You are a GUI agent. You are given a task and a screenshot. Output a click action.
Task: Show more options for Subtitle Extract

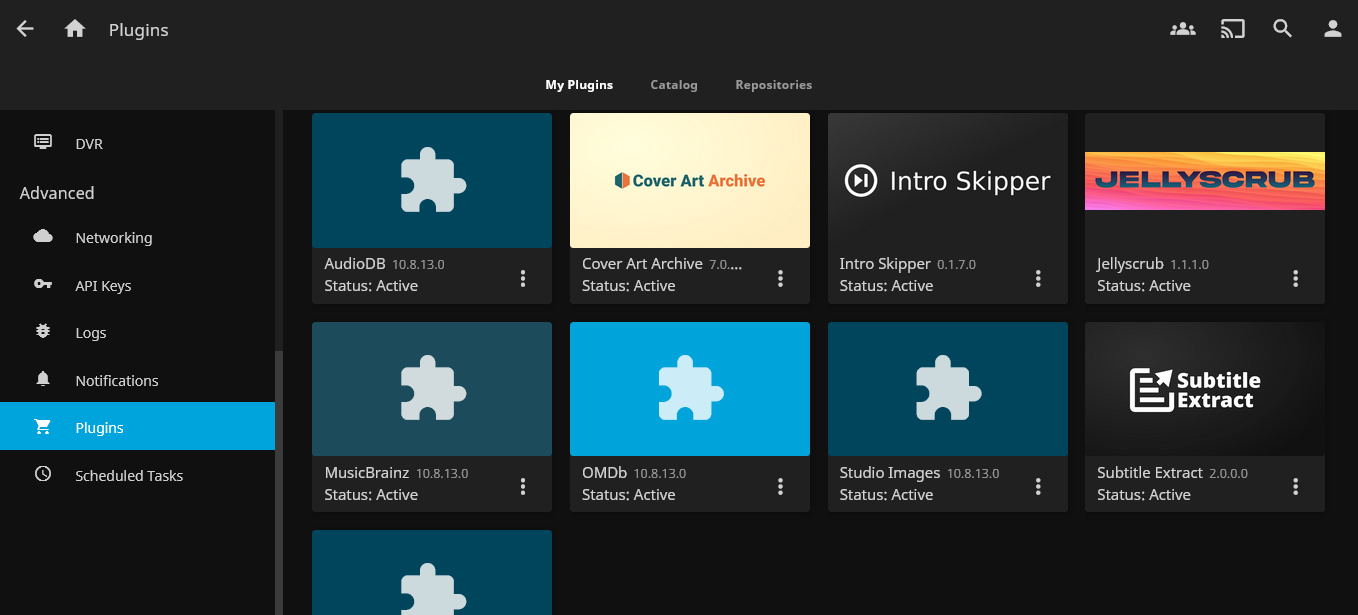pyautogui.click(x=1296, y=487)
